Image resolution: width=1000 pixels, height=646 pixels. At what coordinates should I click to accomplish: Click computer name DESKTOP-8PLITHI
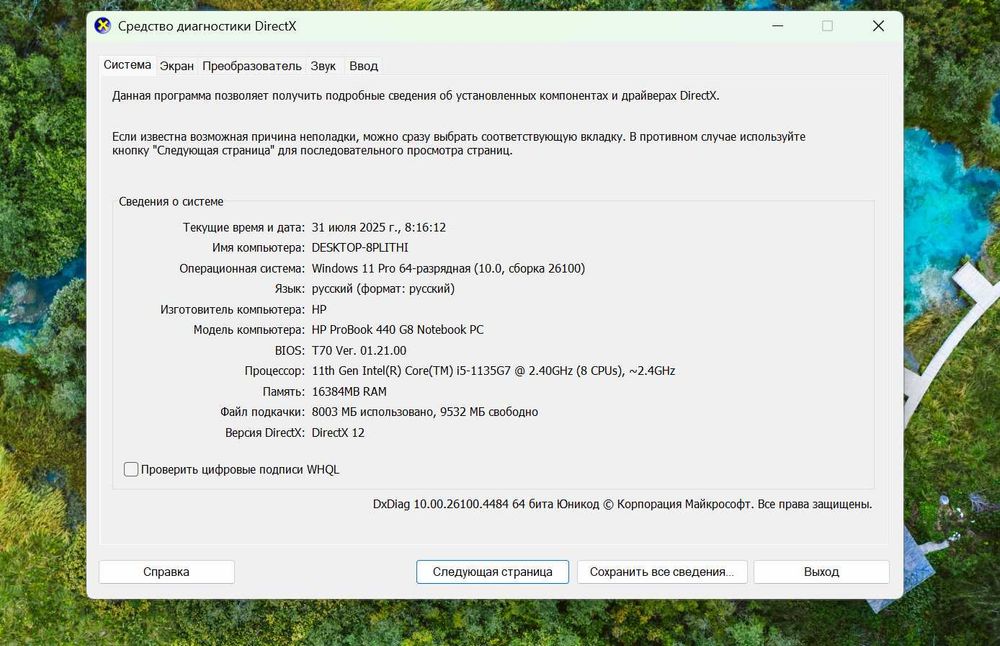[x=360, y=247]
